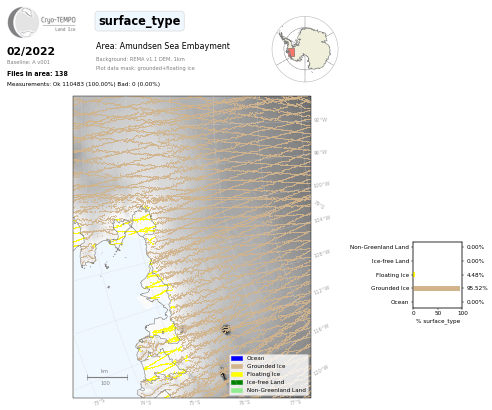This screenshot has width=492, height=410.
Task: Click the surface_type title badge
Action: [140, 21]
